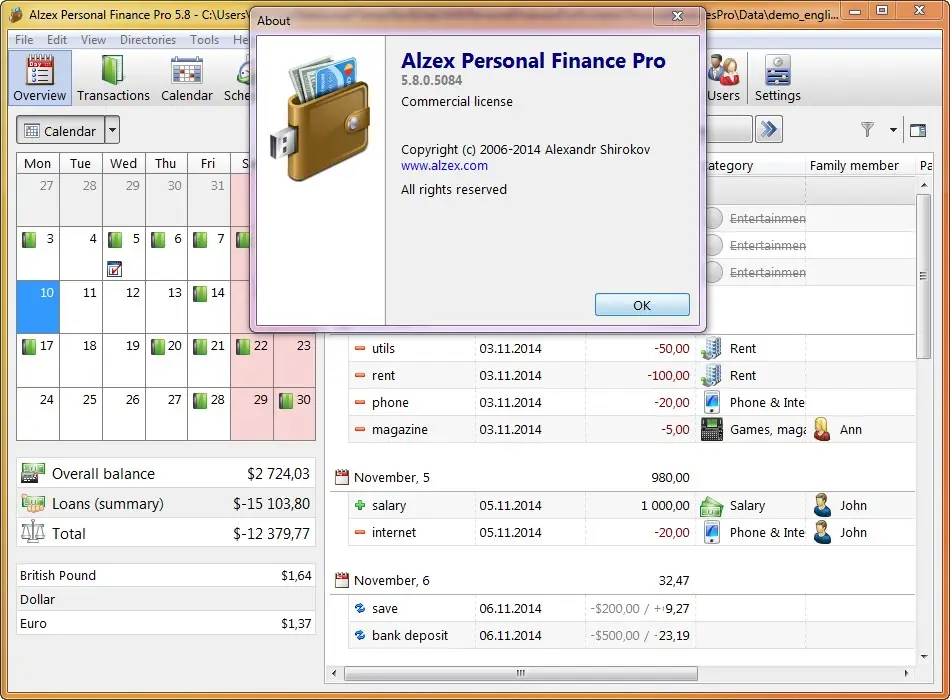Click the minus icon on utils row
The image size is (950, 700).
[x=360, y=348]
